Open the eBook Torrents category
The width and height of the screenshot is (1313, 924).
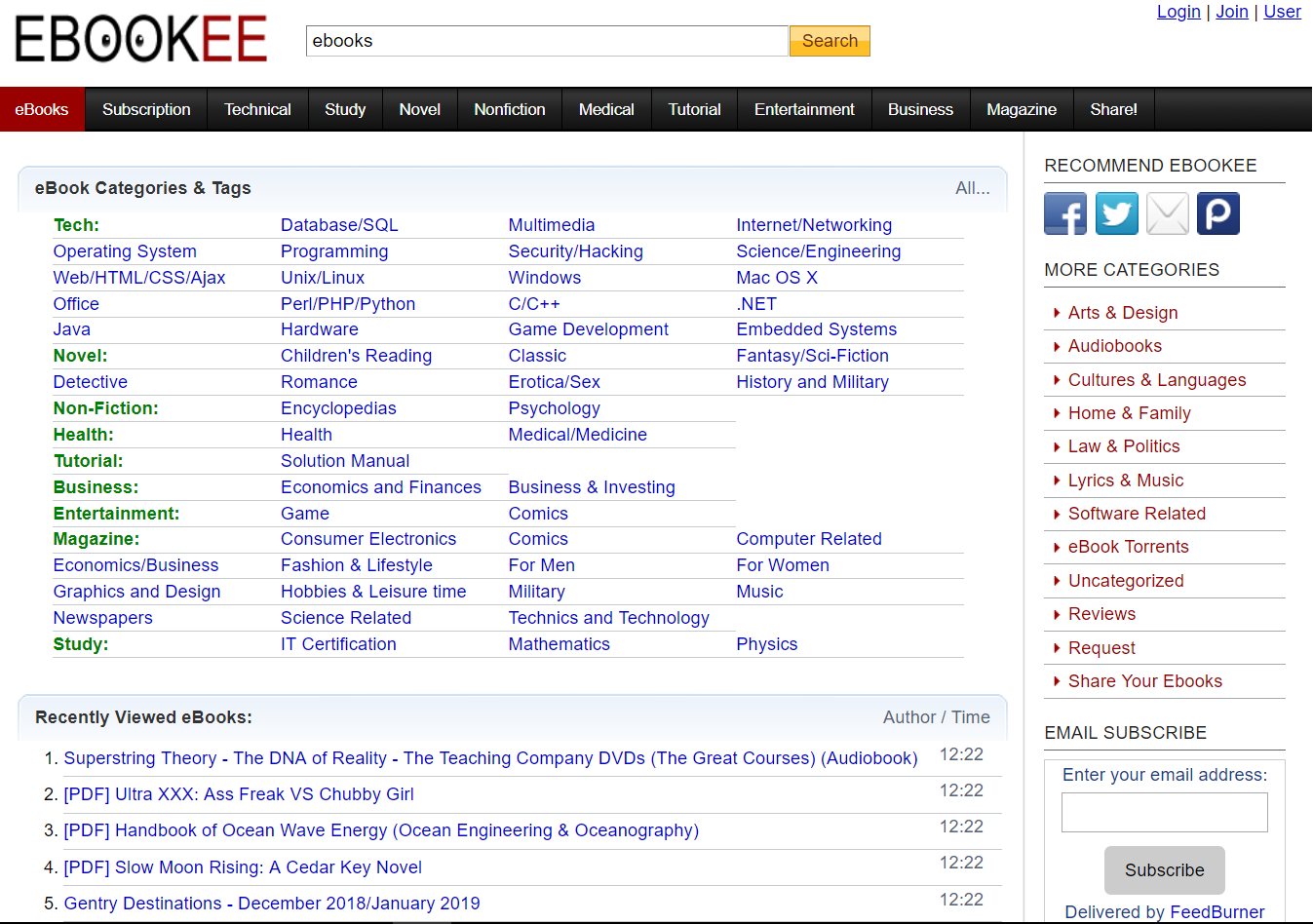tap(1128, 547)
